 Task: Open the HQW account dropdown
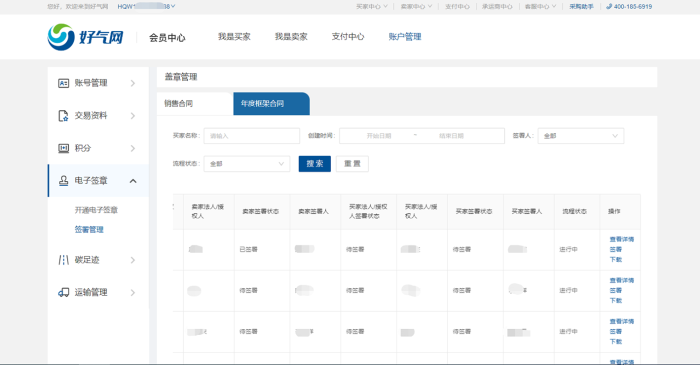146,7
